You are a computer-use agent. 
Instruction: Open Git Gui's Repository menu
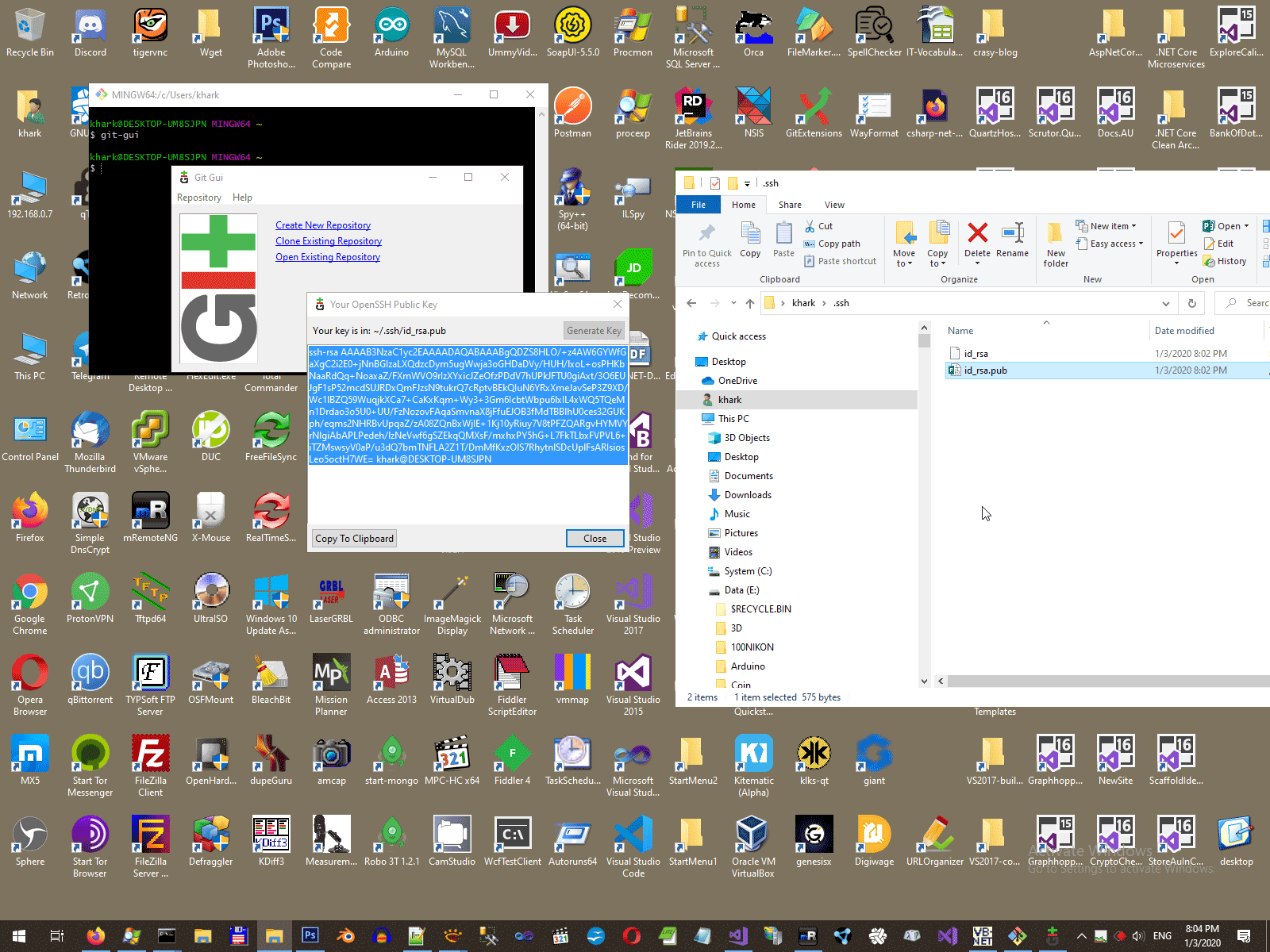tap(199, 198)
